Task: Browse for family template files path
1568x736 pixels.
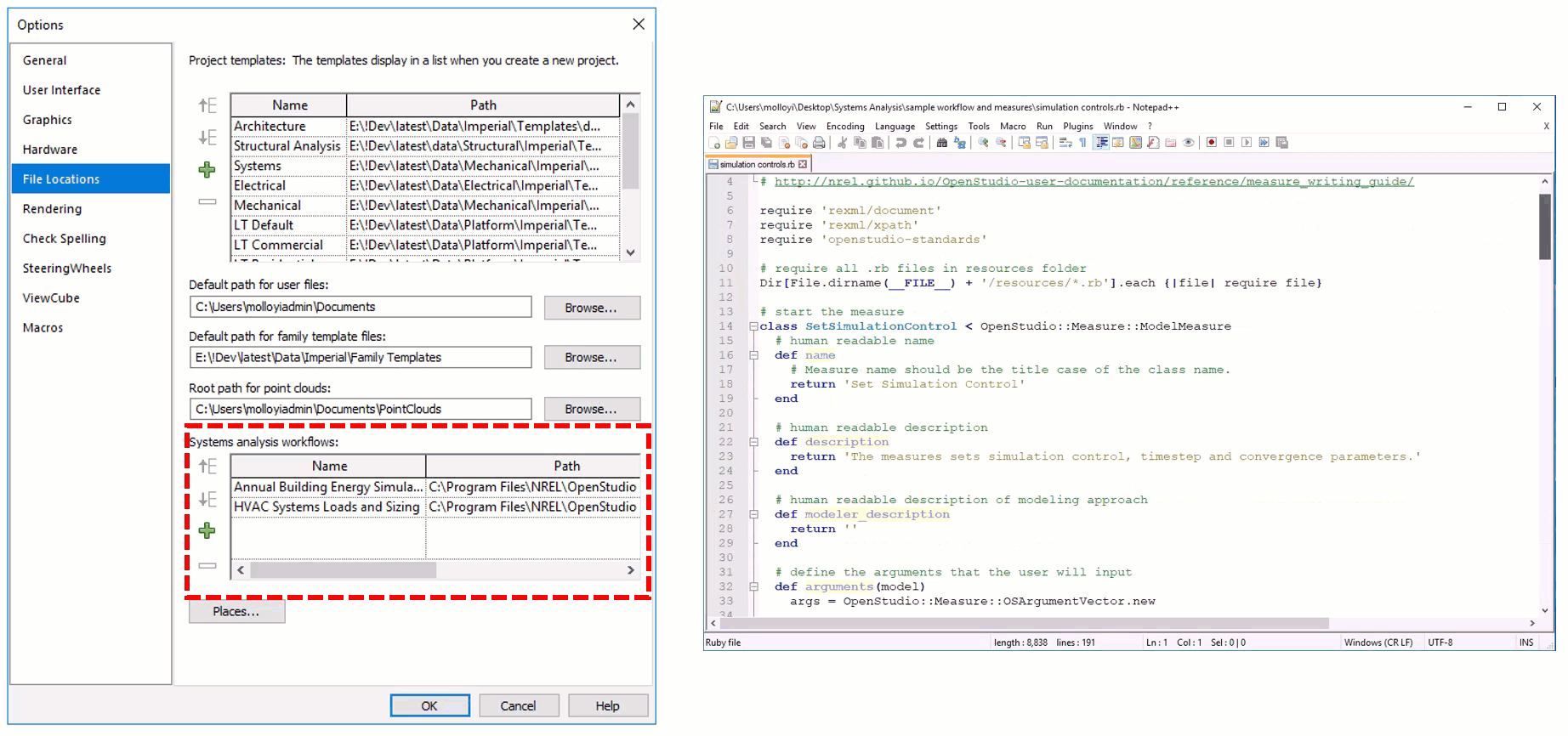Action: click(592, 358)
